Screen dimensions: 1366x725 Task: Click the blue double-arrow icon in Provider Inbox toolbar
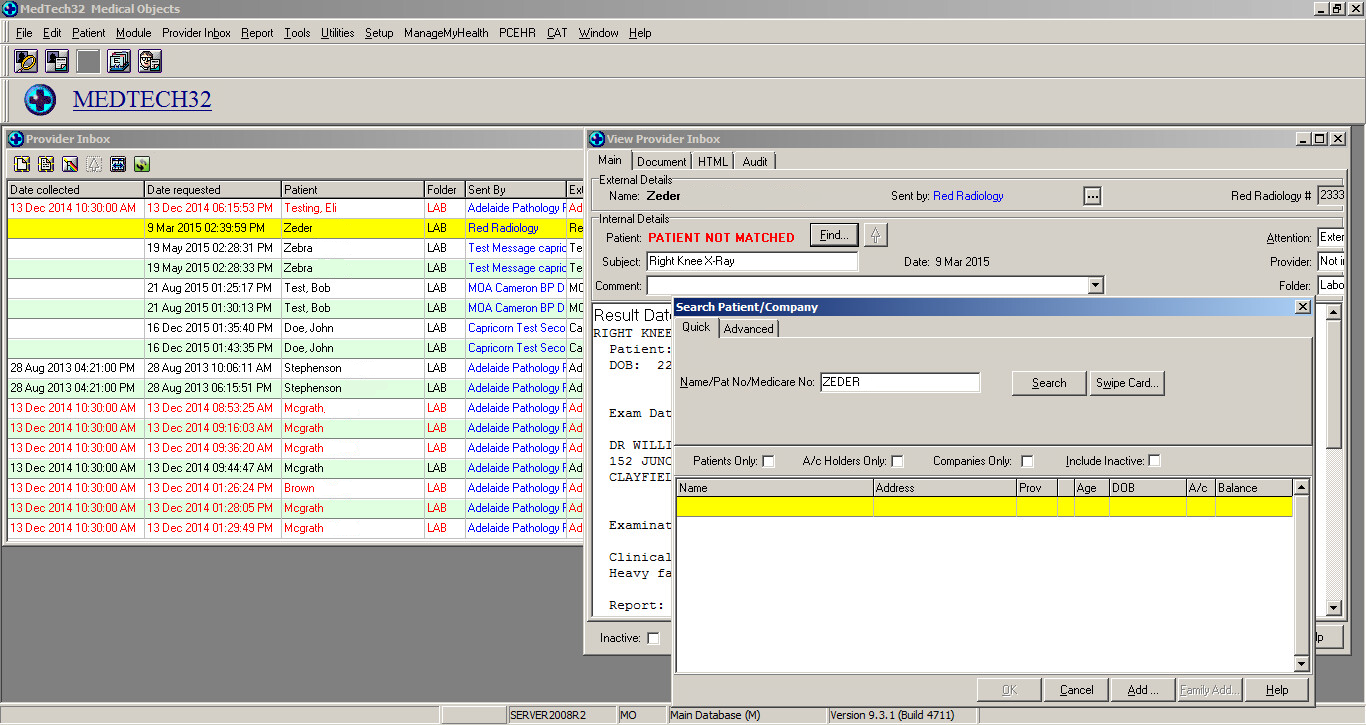click(118, 164)
